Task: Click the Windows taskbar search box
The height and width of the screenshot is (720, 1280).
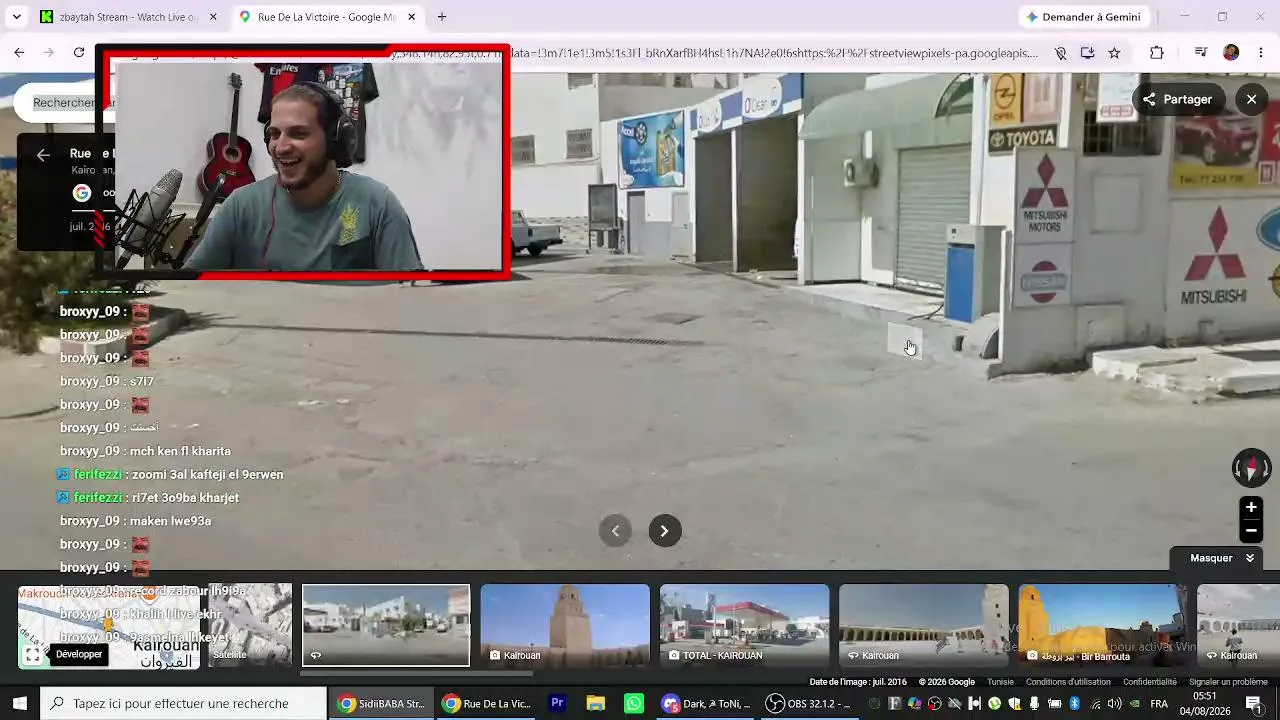Action: [183, 703]
